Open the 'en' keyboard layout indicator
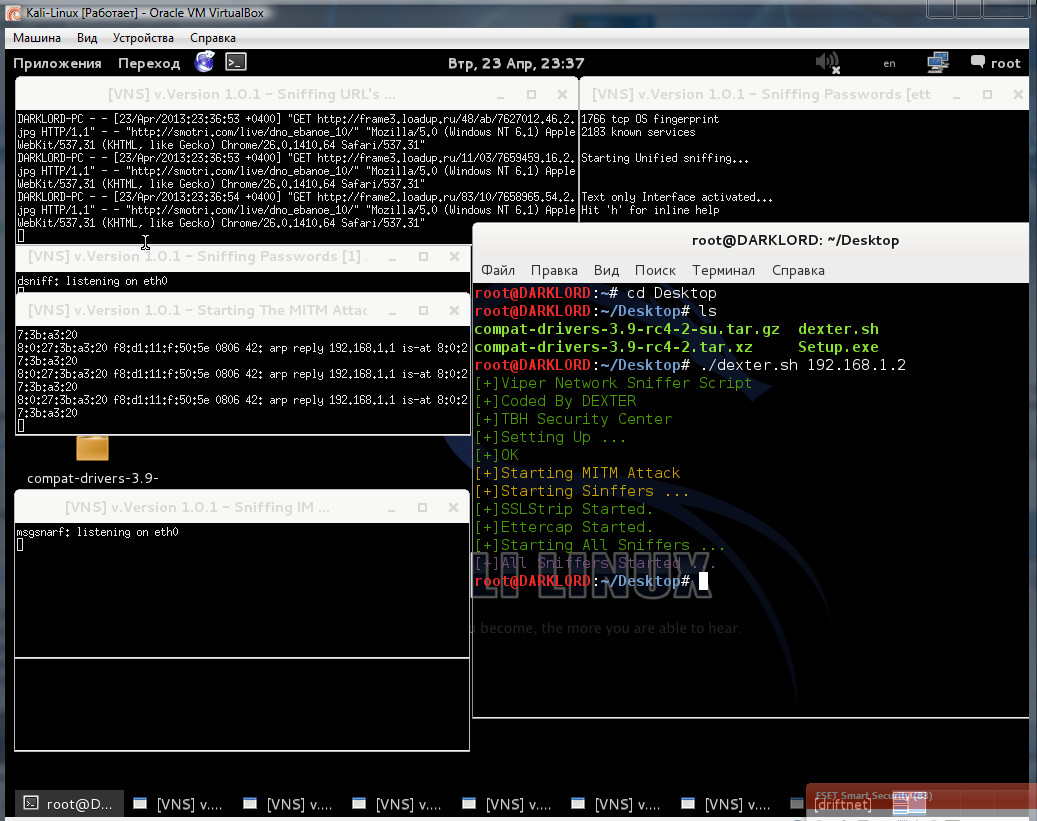 click(889, 64)
